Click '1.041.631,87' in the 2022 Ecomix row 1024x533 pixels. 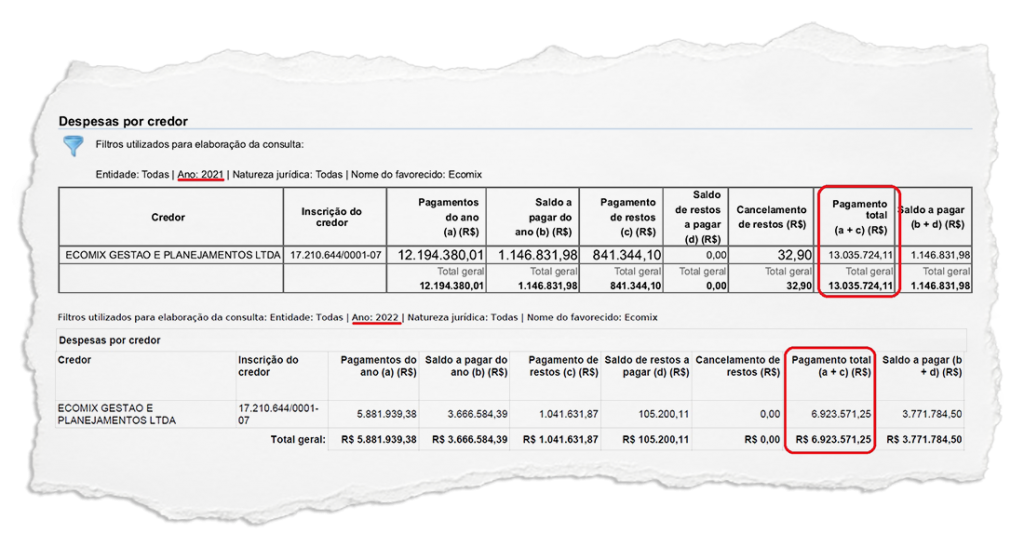[x=568, y=414]
